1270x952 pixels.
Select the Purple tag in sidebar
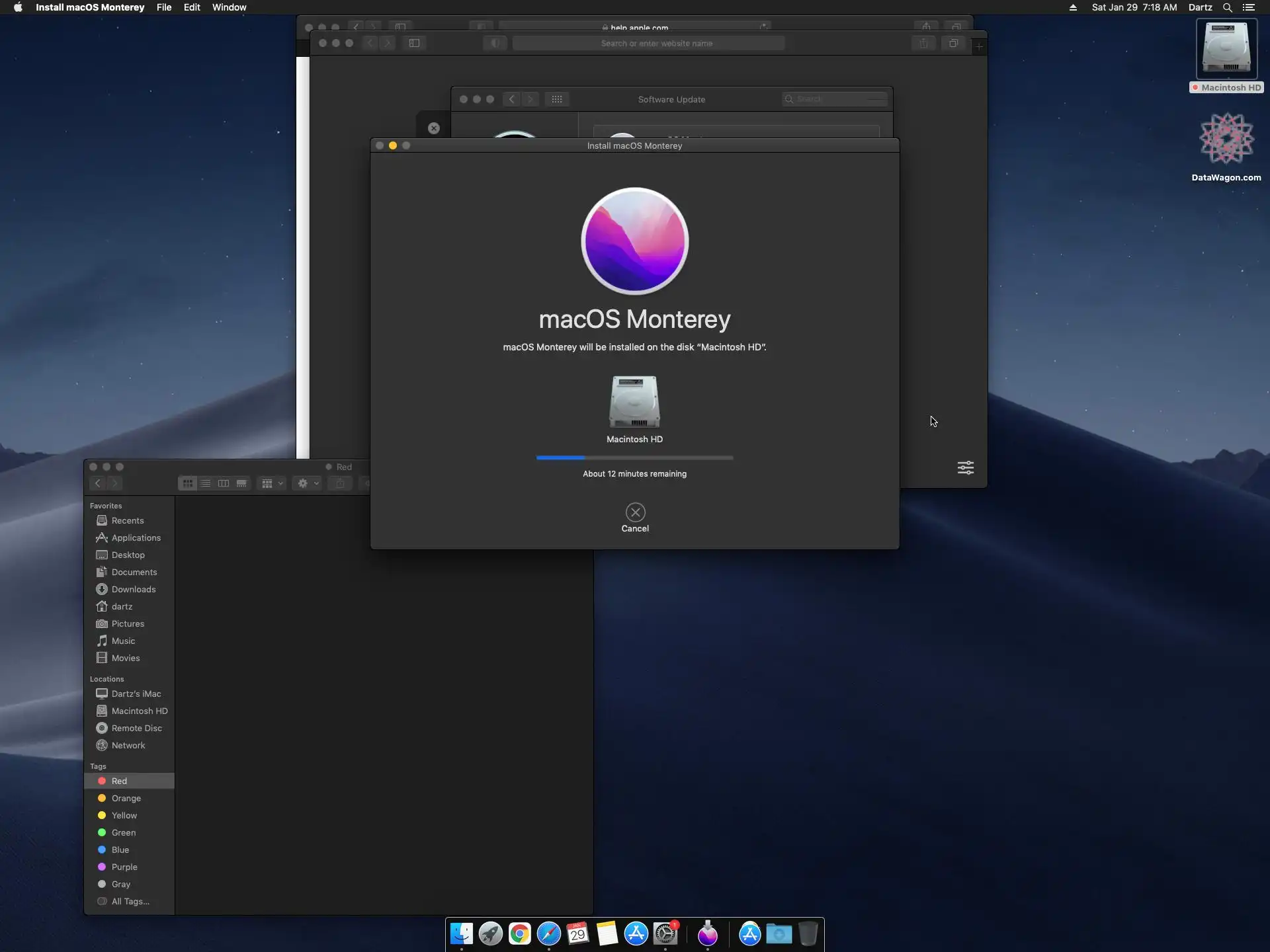124,867
